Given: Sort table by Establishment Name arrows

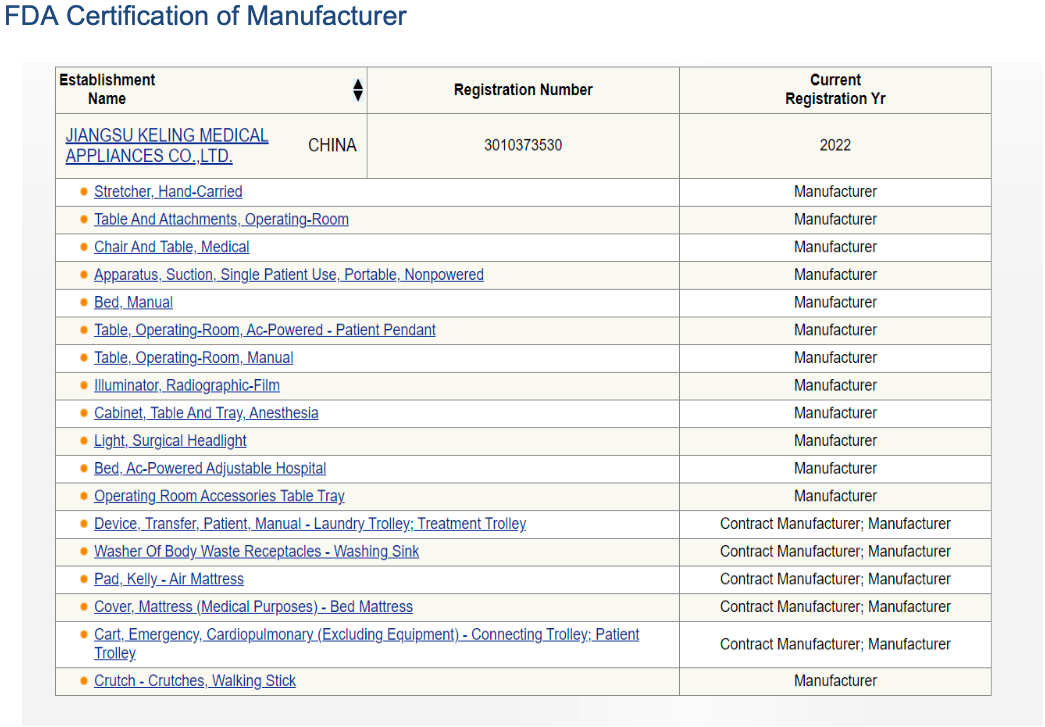Looking at the screenshot, I should click(358, 90).
